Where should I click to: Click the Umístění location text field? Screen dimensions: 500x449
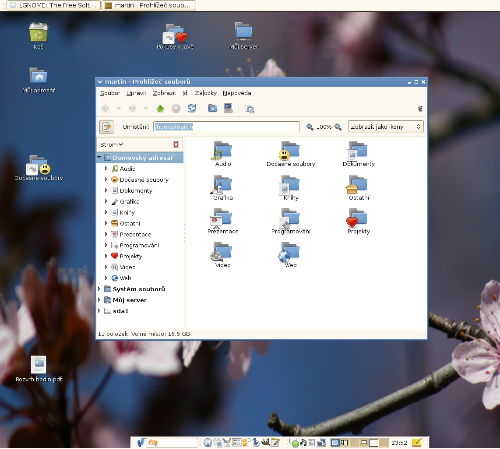[x=226, y=127]
